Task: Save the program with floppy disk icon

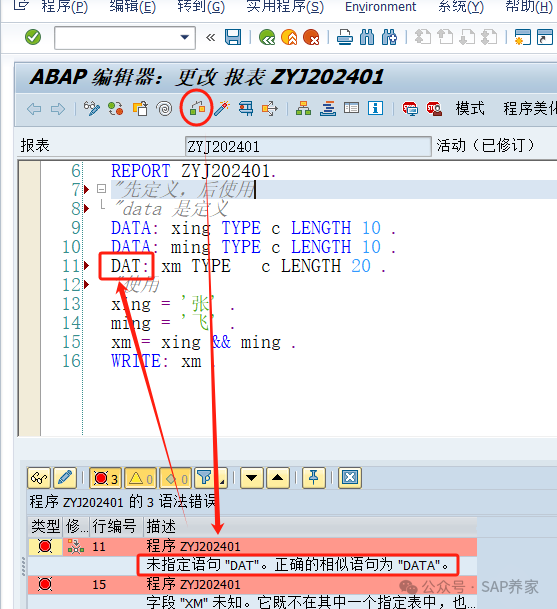Action: coord(233,37)
